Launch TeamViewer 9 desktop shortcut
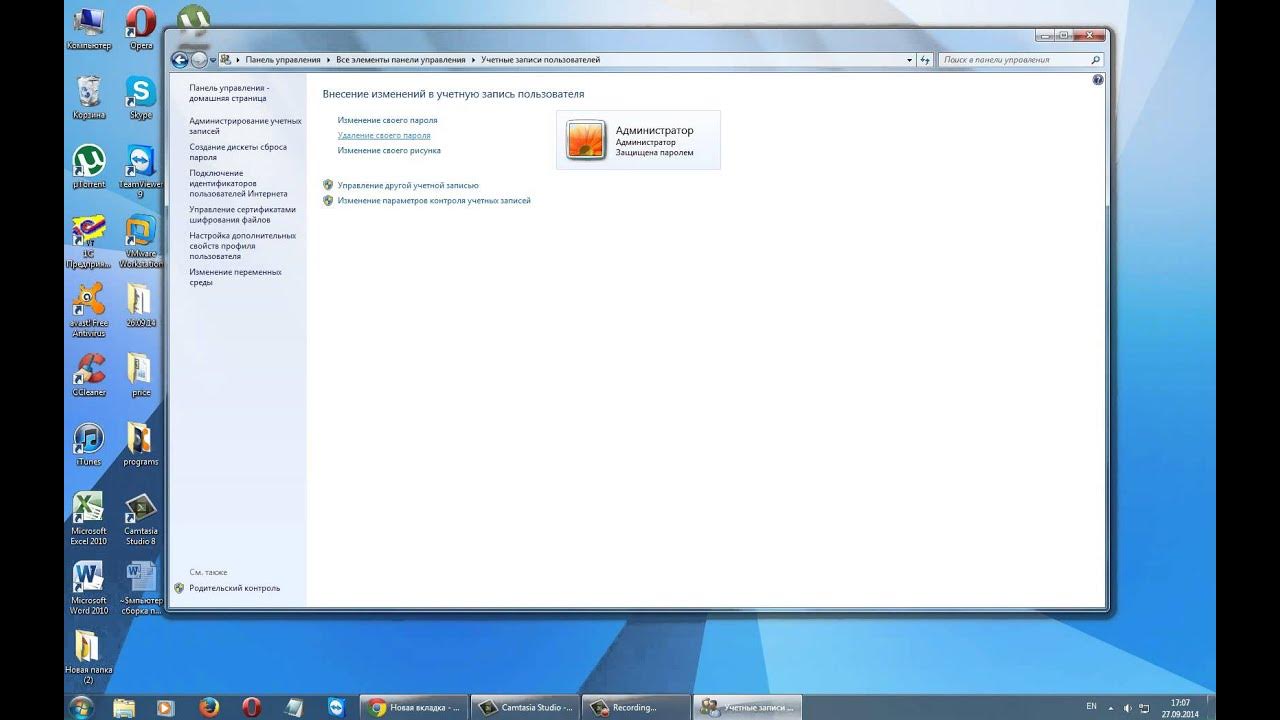This screenshot has width=1280, height=720. tap(141, 171)
